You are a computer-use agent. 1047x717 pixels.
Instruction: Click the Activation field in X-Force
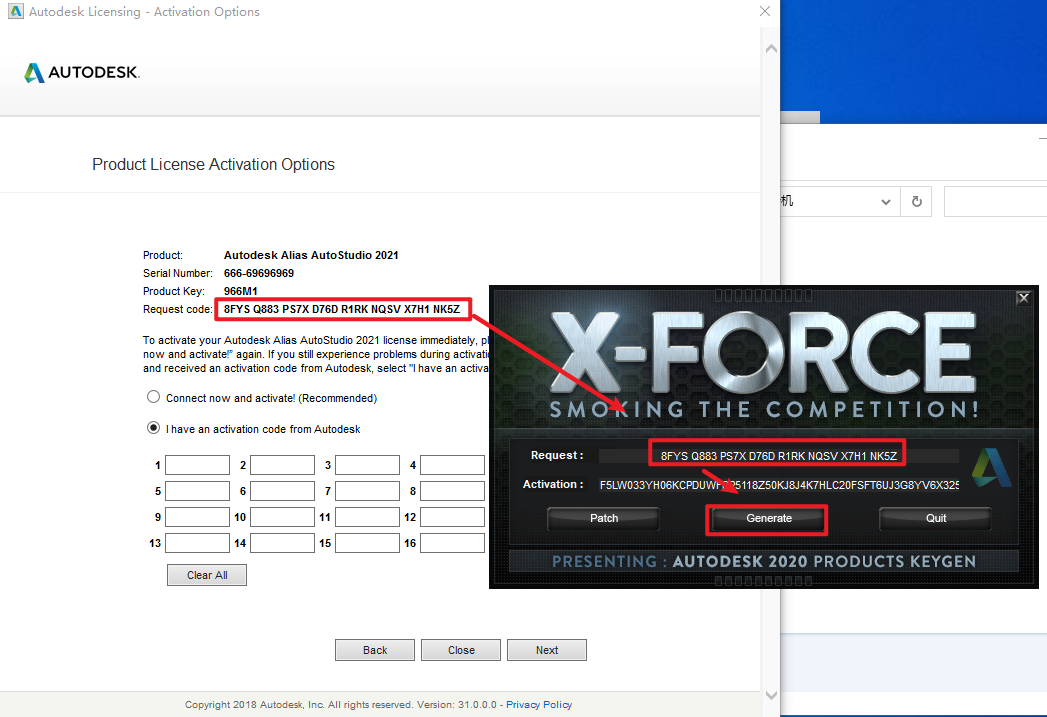(x=779, y=485)
